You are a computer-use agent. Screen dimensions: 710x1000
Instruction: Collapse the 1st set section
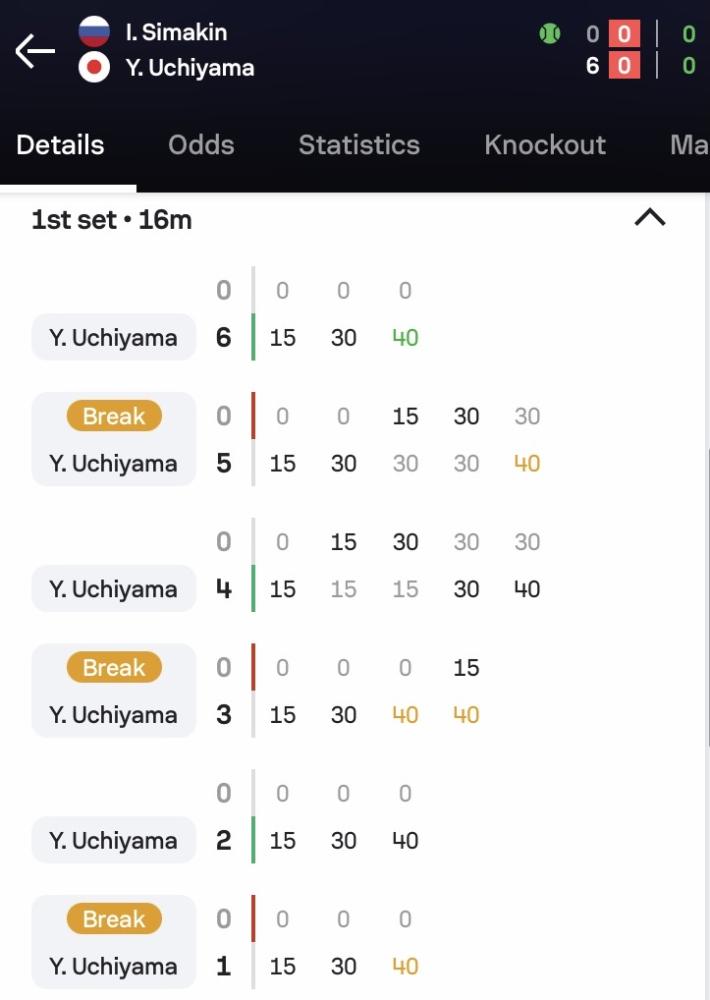650,218
